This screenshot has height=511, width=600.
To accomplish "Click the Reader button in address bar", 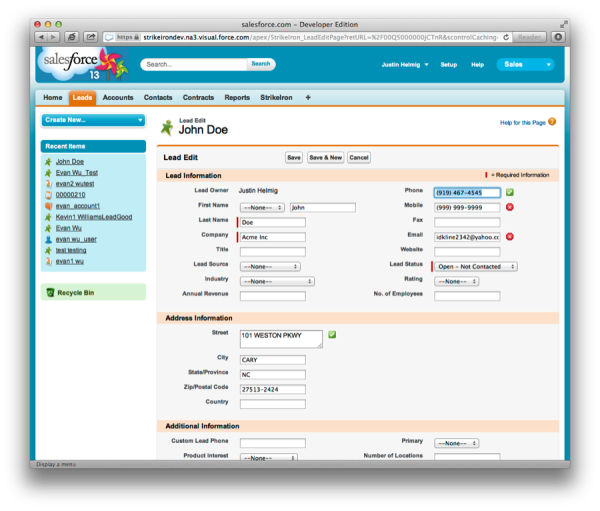I will pos(530,37).
